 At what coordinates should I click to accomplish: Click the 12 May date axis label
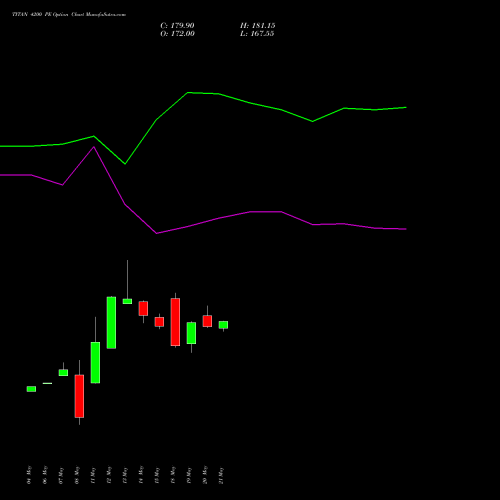click(109, 475)
